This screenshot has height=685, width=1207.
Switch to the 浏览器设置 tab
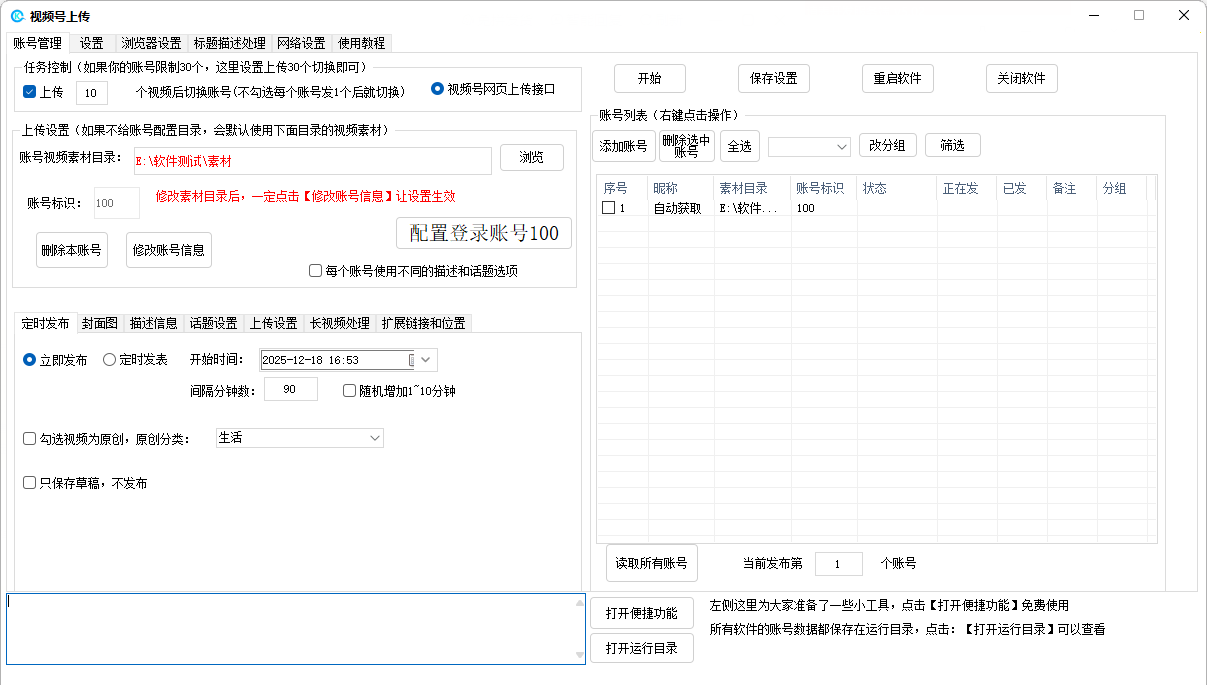151,43
